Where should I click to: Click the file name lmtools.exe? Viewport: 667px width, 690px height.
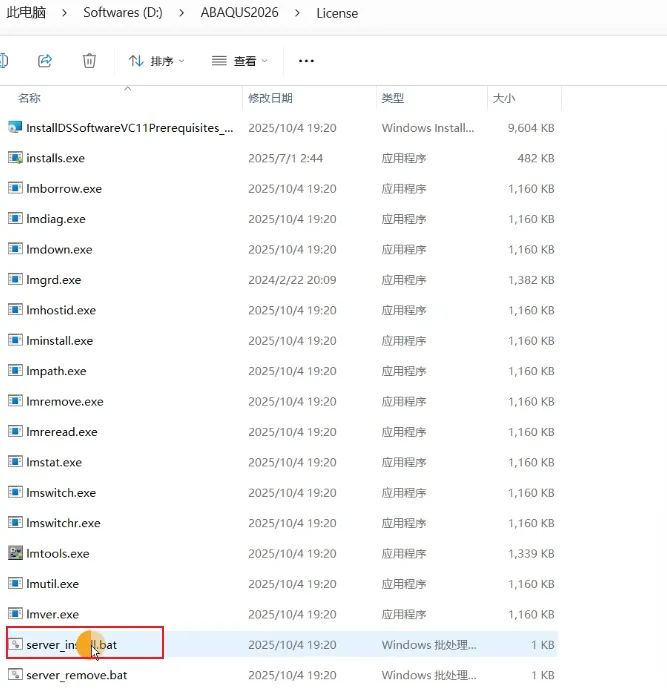(x=58, y=553)
